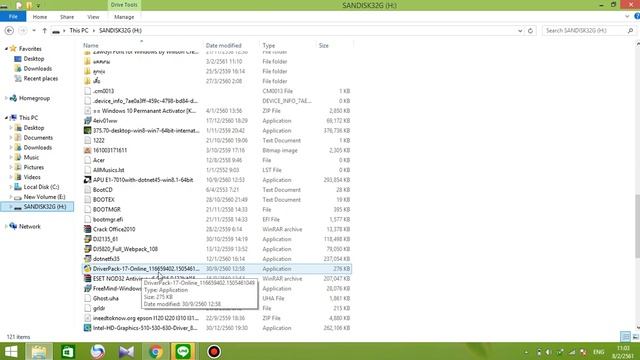The width and height of the screenshot is (640, 360).
Task: Open the File ribbon tab
Action: pyautogui.click(x=13, y=17)
